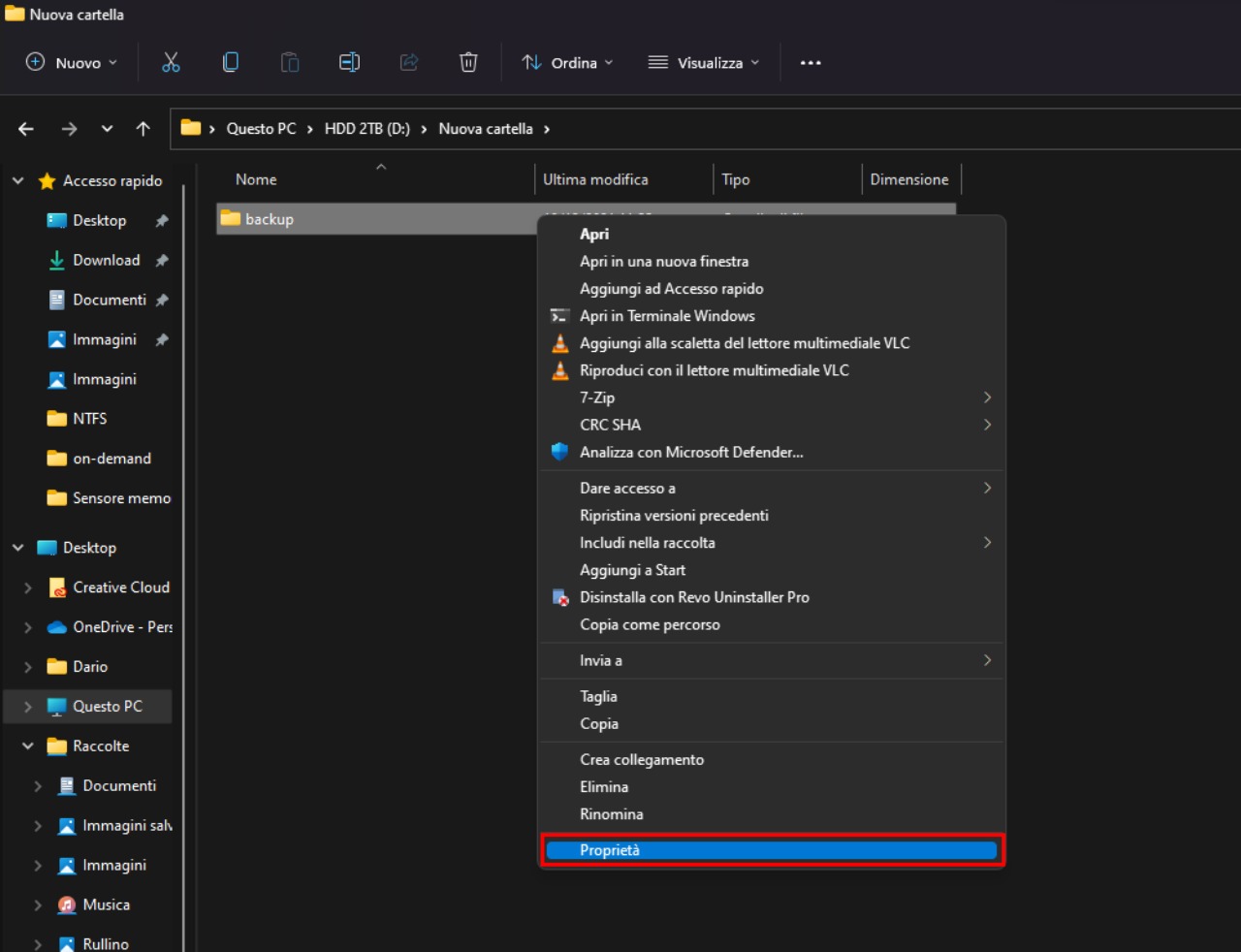The height and width of the screenshot is (952, 1241).
Task: Click Nuova cartella breadcrumb
Action: tap(486, 129)
